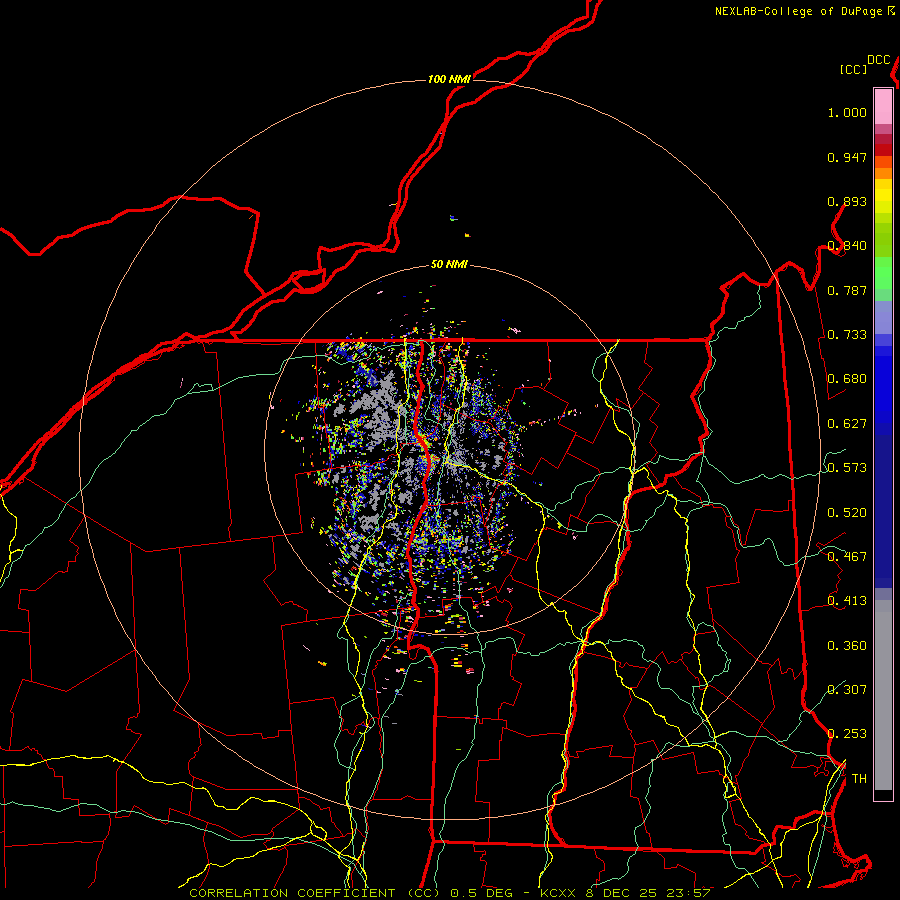Click the 0.360 color scale value

coord(847,646)
